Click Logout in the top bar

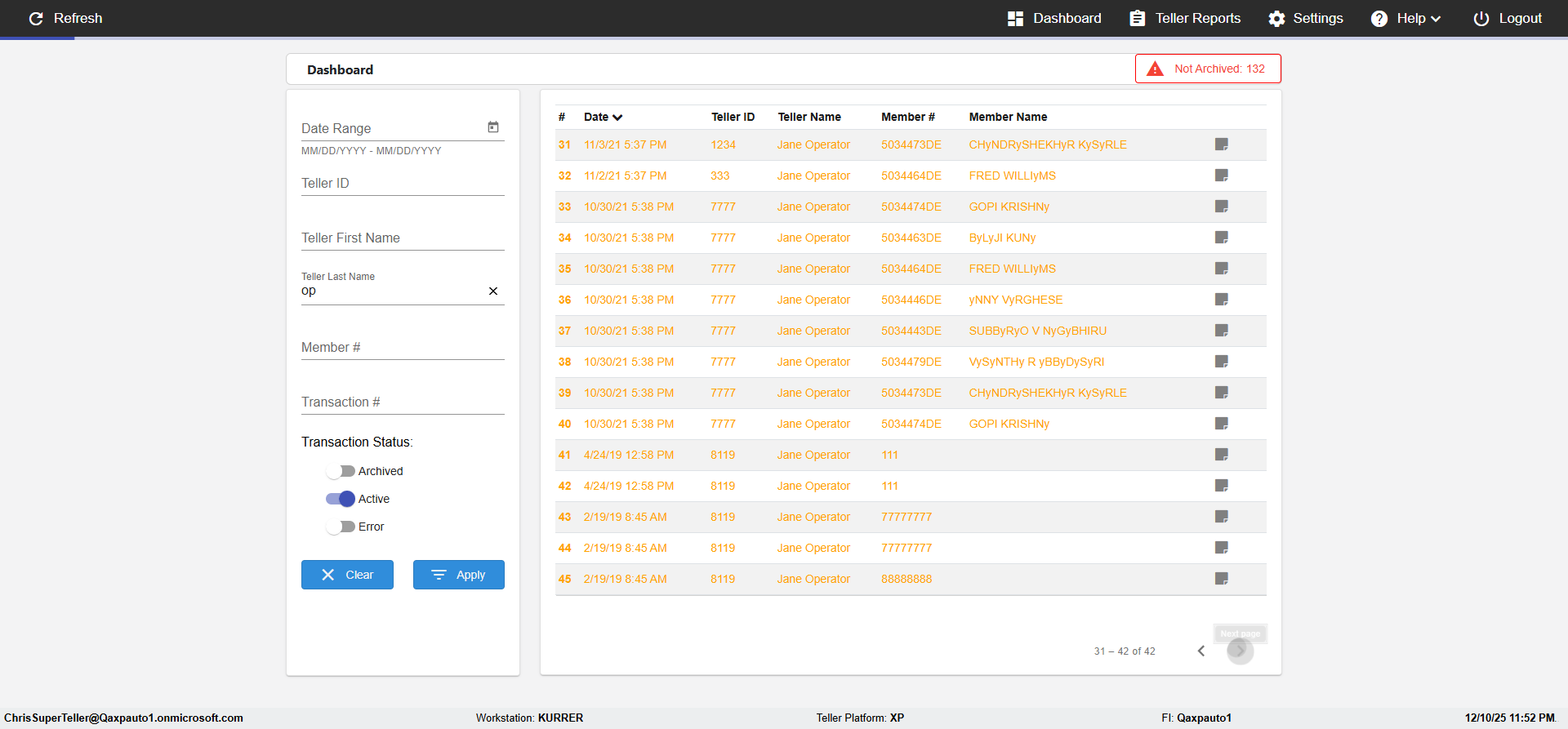(1508, 18)
